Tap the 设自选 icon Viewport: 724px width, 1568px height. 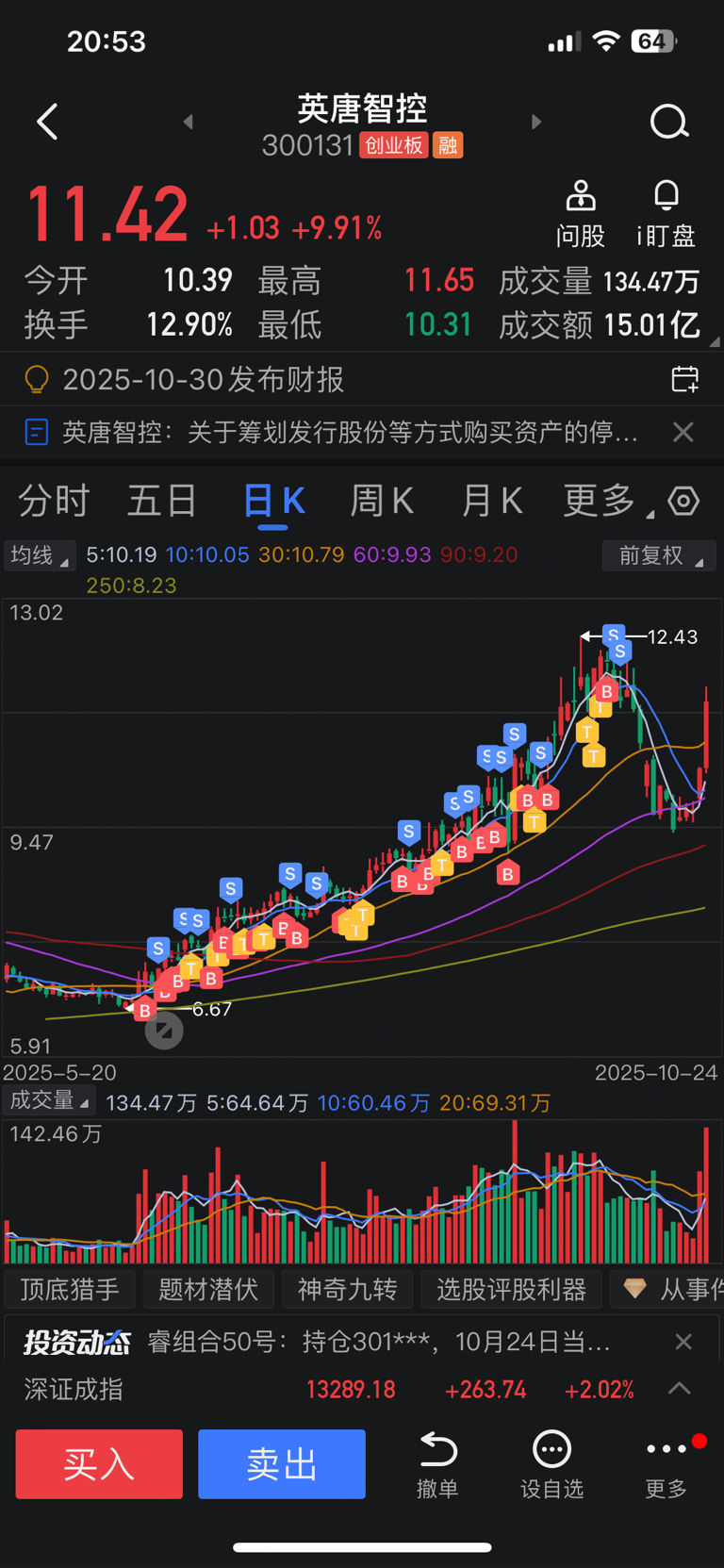click(x=551, y=1449)
